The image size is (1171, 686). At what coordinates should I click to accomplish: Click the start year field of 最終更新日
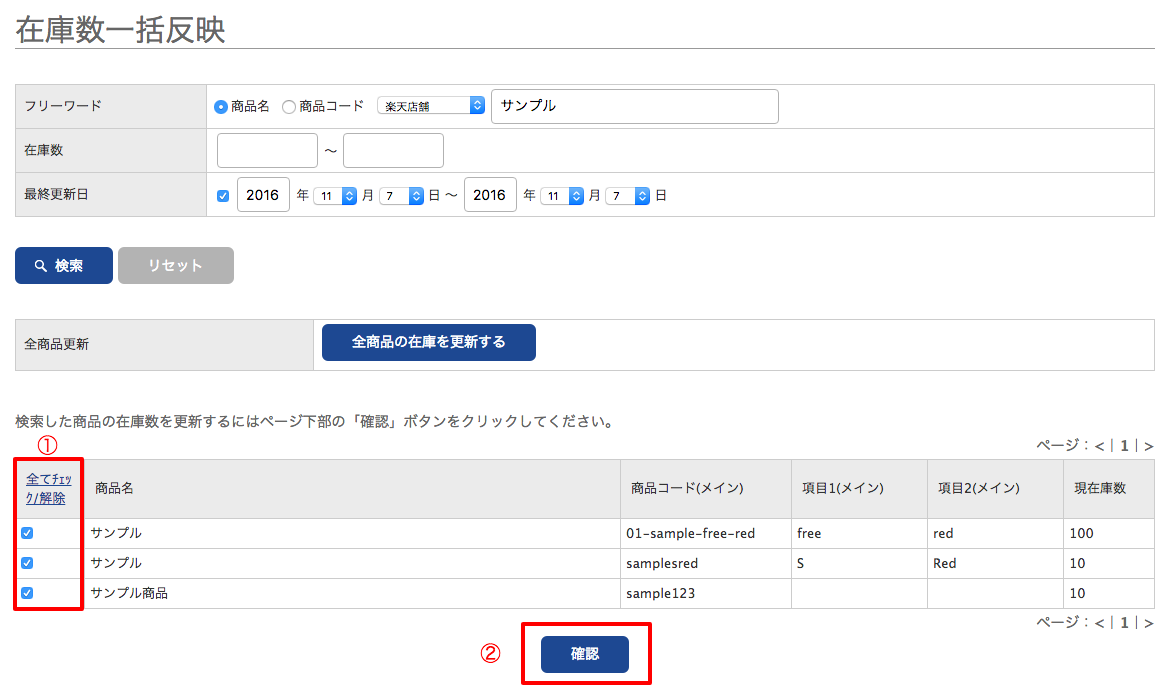pos(263,196)
